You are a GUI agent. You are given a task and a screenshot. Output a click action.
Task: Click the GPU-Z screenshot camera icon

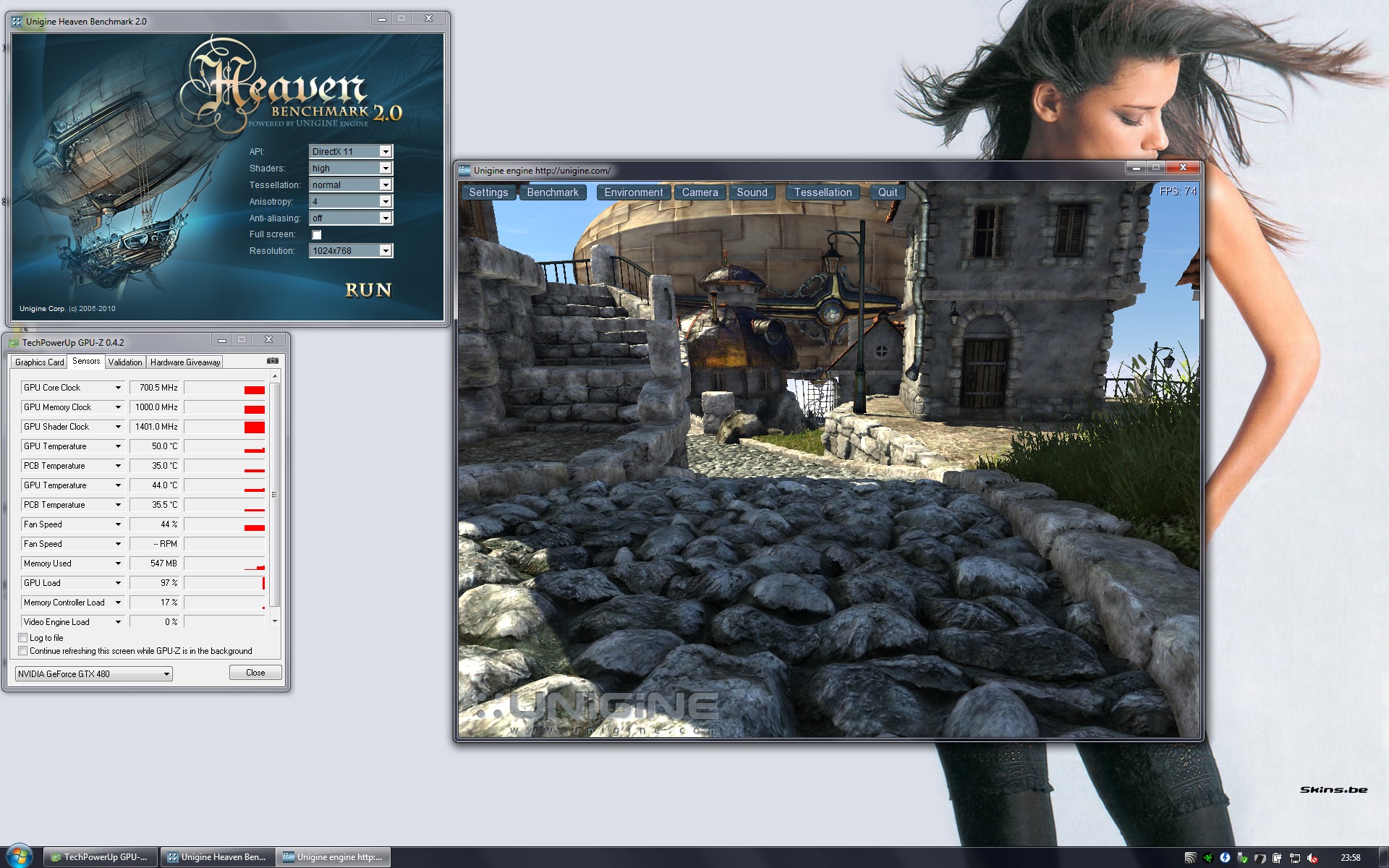(x=272, y=360)
